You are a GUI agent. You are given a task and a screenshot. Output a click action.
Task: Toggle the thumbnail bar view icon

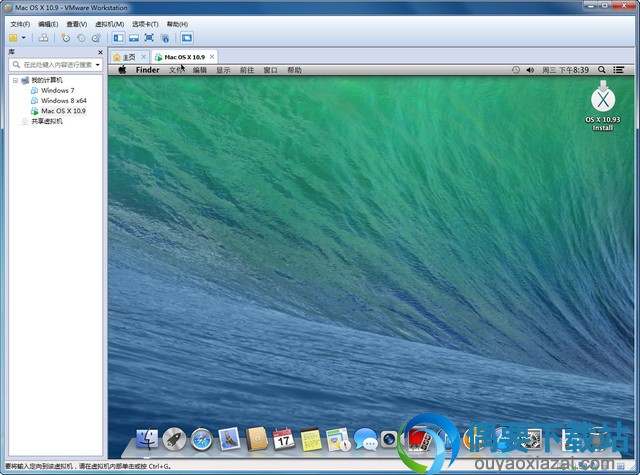(x=134, y=38)
